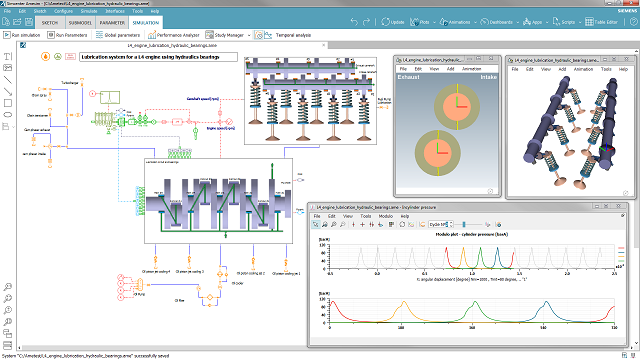Viewport: 640px width, 360px height.
Task: Open Animation menu in Exhaust/Intake animation window
Action: tap(471, 69)
